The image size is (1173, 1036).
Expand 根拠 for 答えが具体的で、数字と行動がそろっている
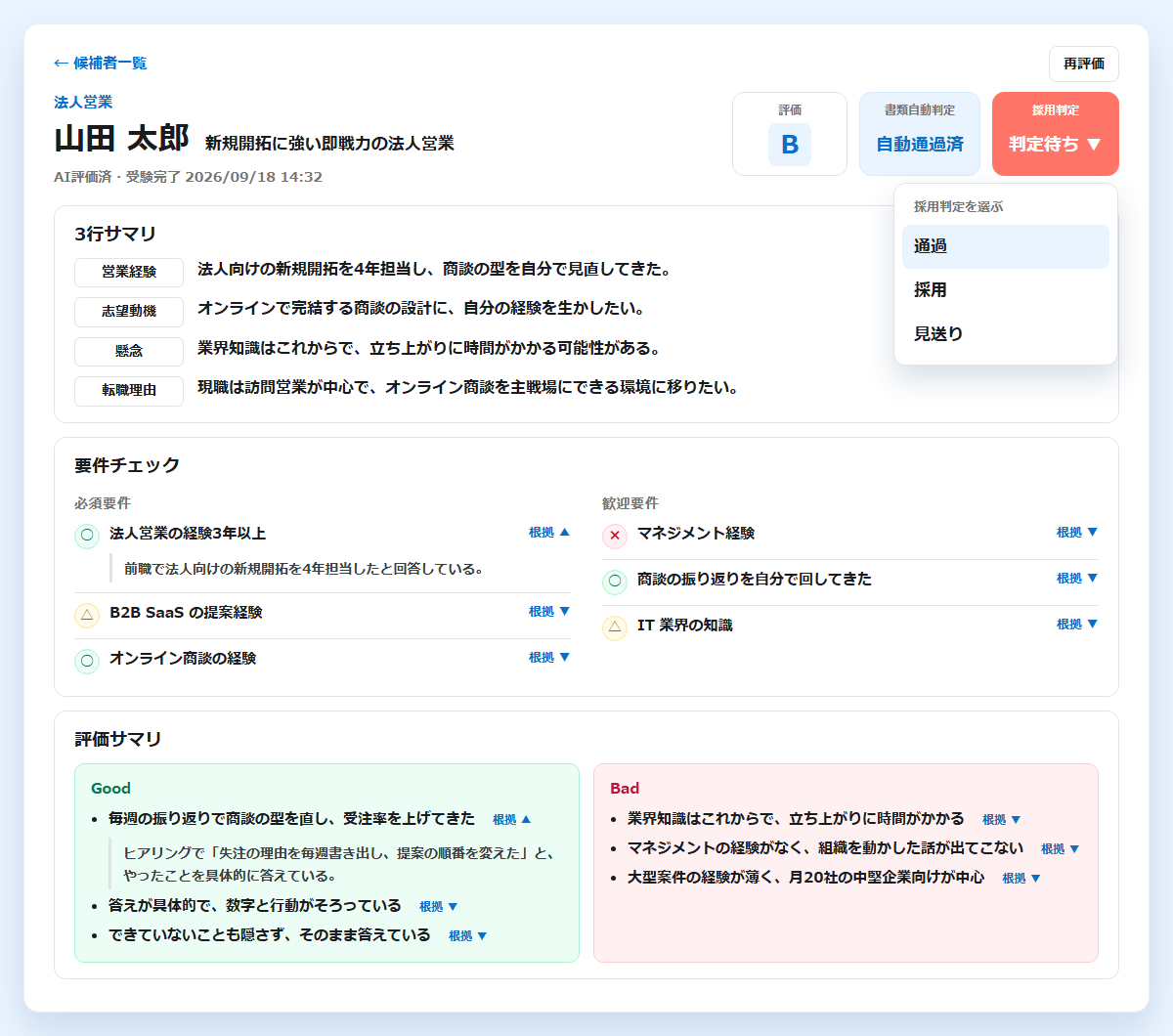click(439, 907)
